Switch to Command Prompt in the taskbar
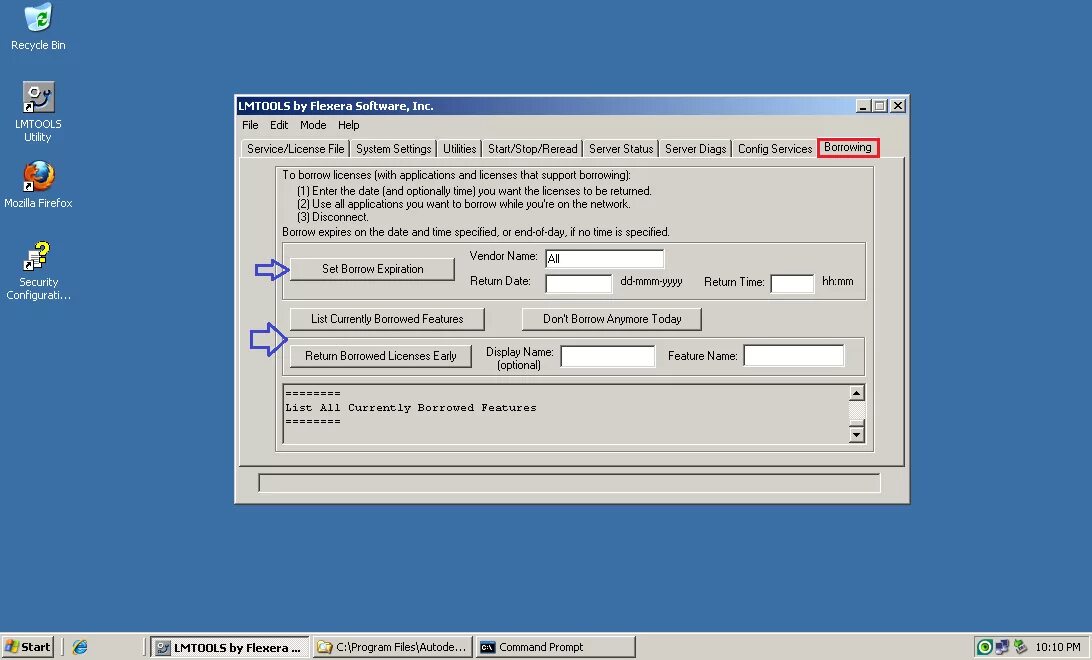The width and height of the screenshot is (1092, 660). coord(556,647)
